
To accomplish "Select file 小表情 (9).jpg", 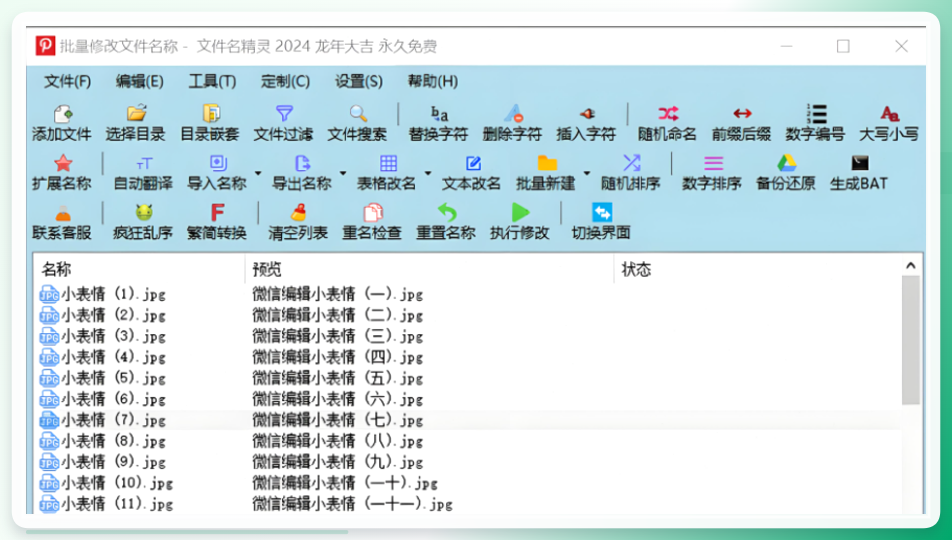I will click(103, 462).
